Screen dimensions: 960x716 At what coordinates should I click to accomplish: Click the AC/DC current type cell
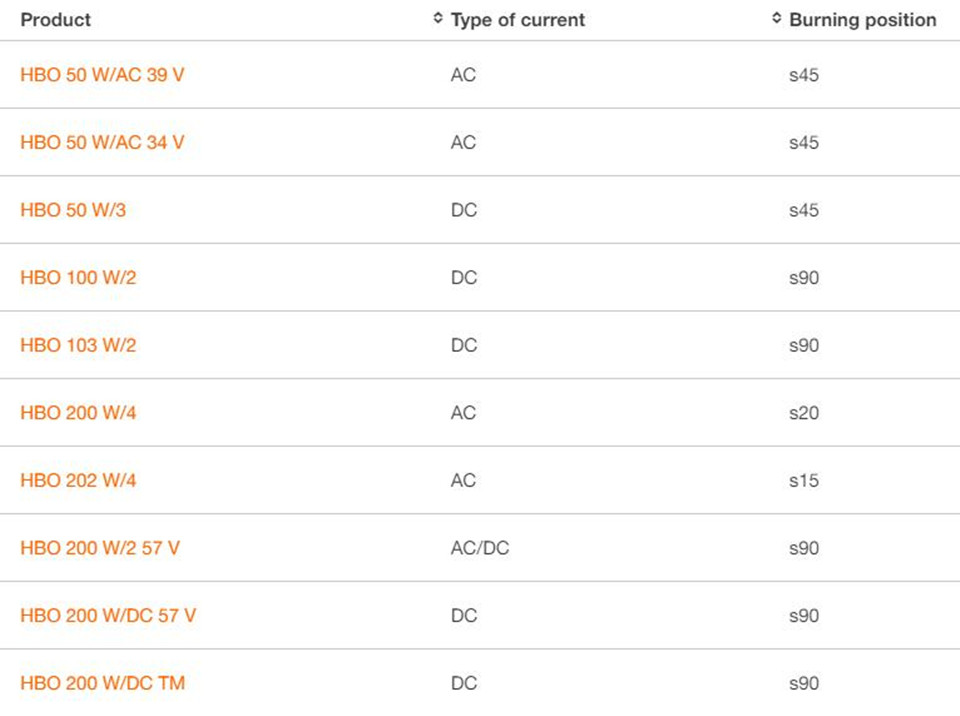[480, 548]
